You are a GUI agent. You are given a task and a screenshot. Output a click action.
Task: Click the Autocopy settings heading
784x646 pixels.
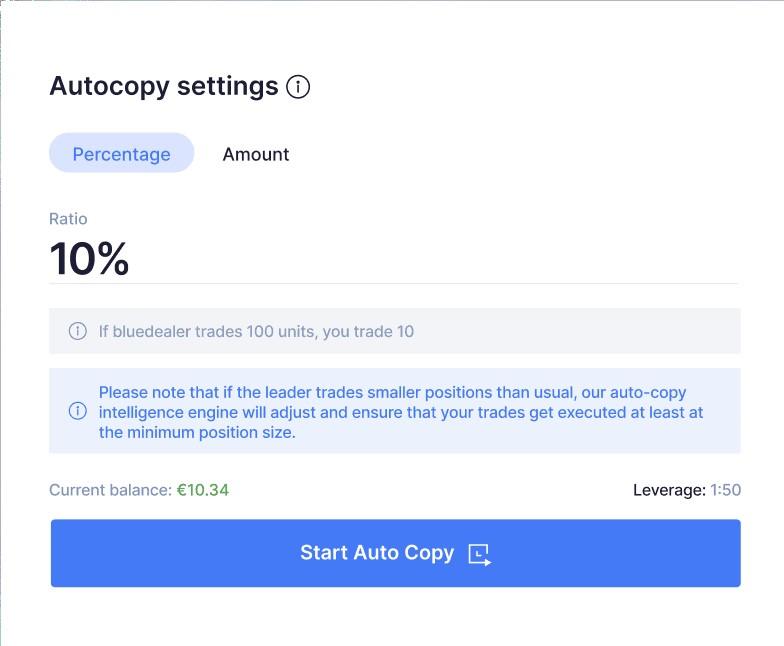[163, 86]
